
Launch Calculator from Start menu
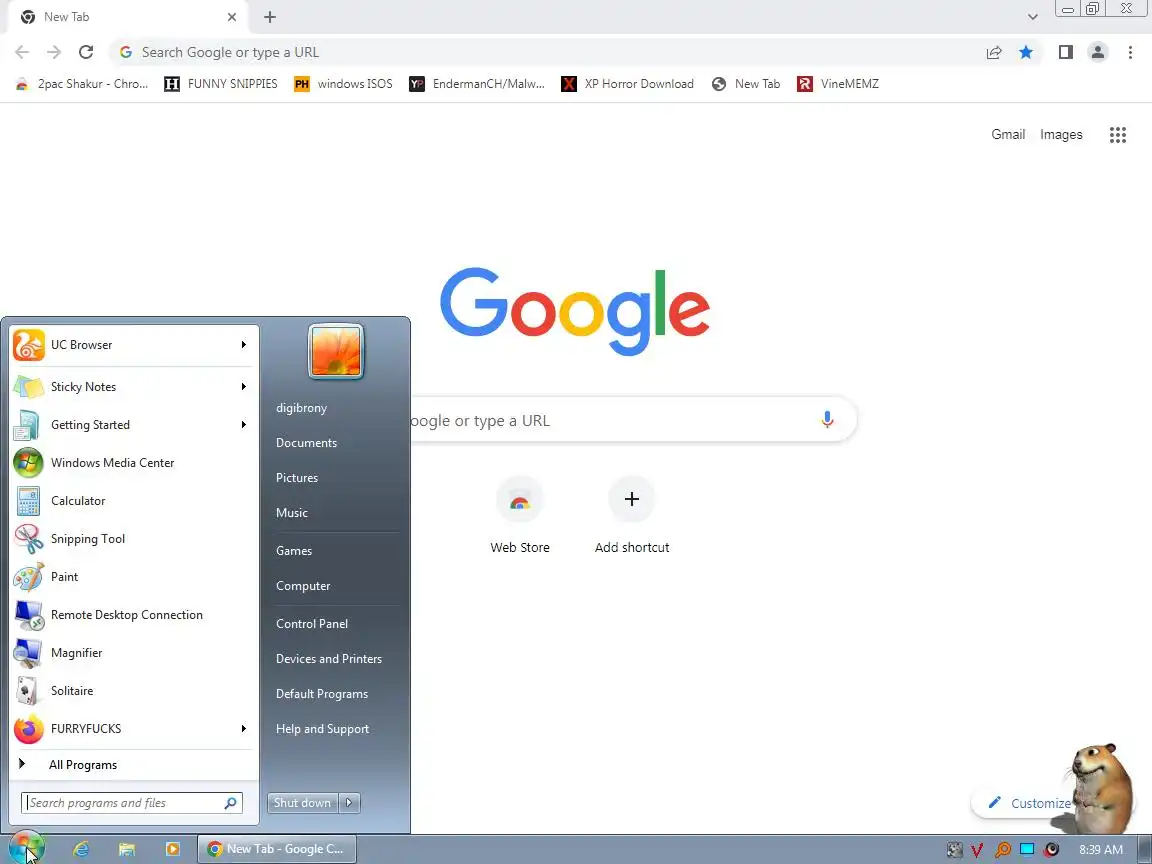[134, 501]
